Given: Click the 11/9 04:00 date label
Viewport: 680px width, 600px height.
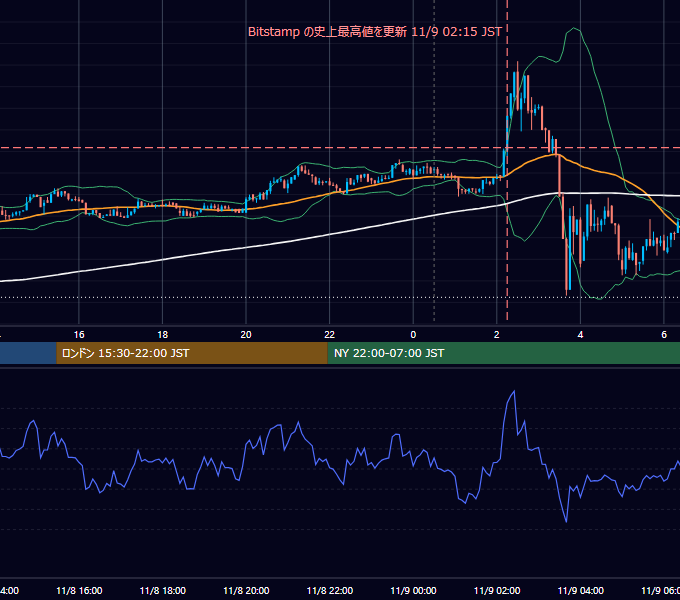Looking at the screenshot, I should [581, 590].
